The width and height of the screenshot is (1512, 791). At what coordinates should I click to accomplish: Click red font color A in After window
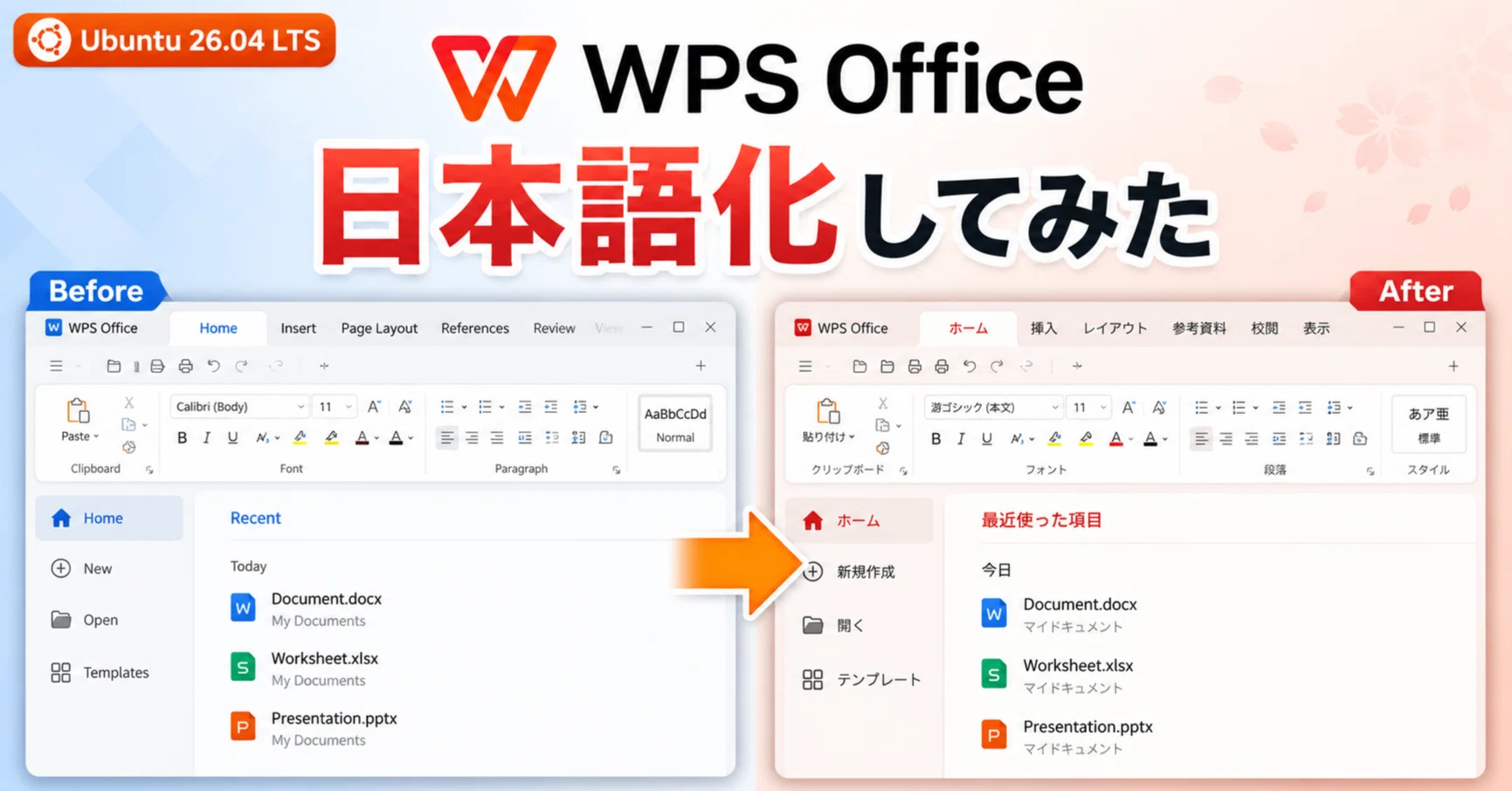pyautogui.click(x=1115, y=439)
